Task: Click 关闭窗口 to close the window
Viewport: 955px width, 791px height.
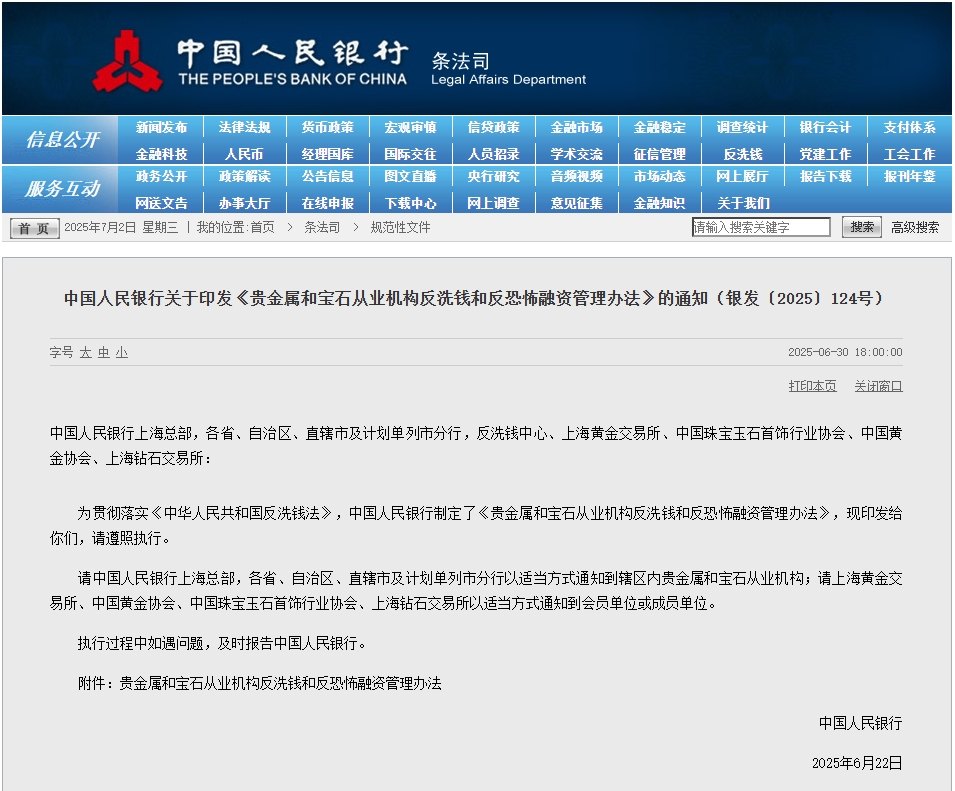Action: click(x=878, y=386)
